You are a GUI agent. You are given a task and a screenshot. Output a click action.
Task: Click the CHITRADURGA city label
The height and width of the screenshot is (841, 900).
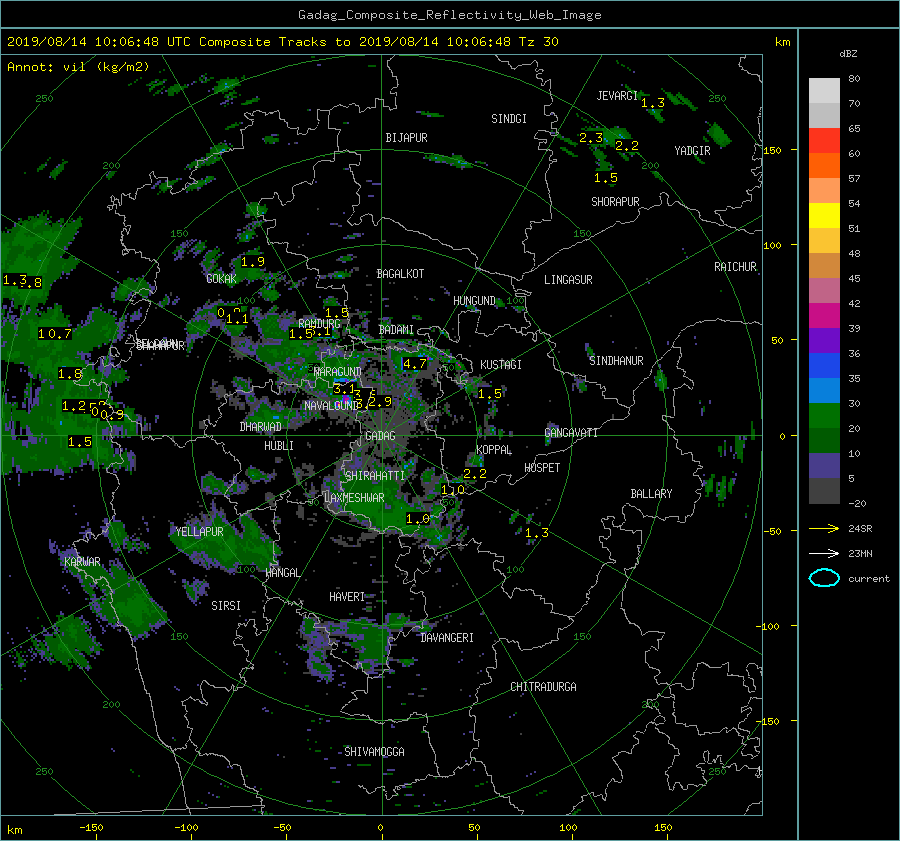pos(543,687)
